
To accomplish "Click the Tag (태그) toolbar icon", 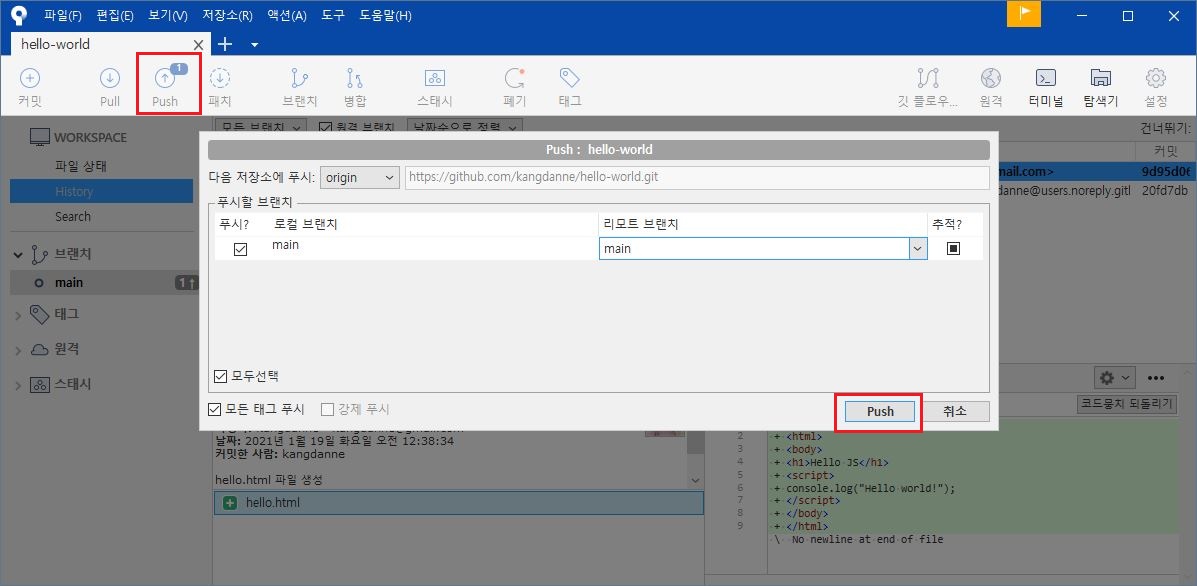I will pos(569,86).
